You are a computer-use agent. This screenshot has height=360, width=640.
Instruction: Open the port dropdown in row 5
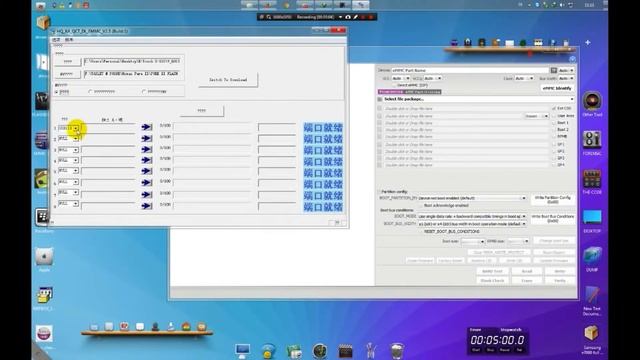tap(76, 171)
